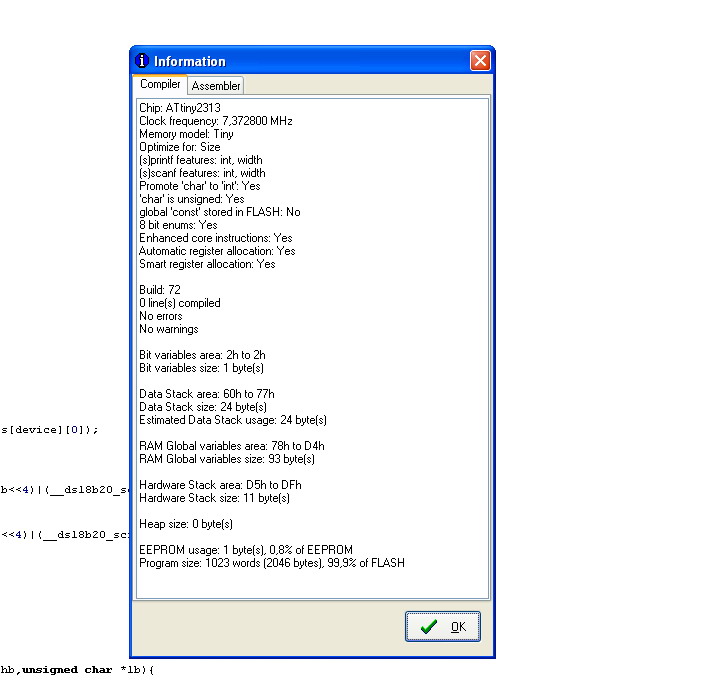
Task: Select the Compiler tab
Action: pos(160,84)
